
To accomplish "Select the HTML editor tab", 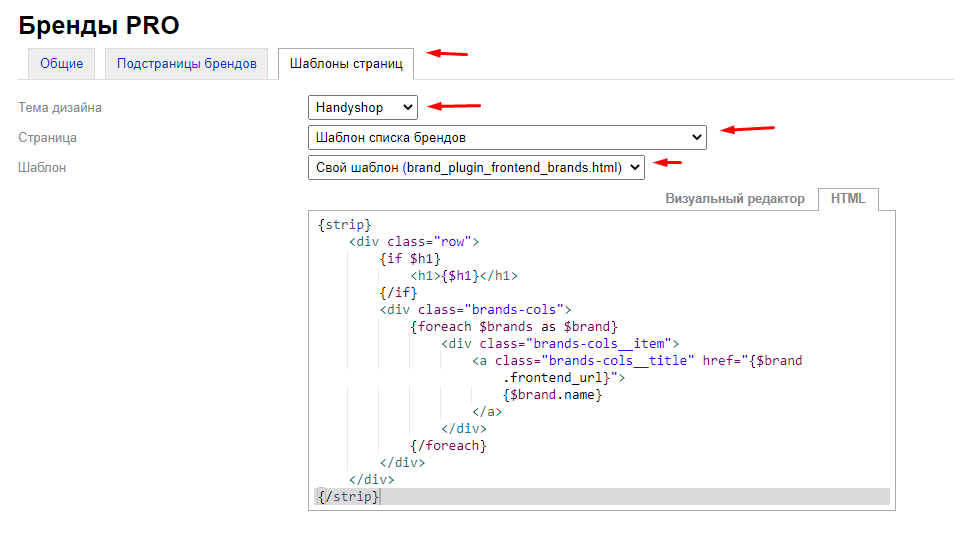I will point(847,199).
